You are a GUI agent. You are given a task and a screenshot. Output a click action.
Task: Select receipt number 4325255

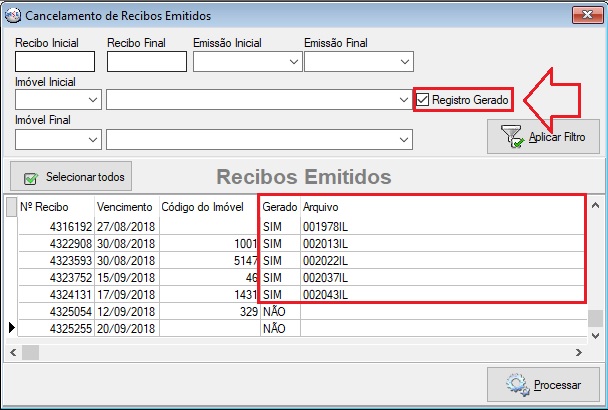tap(71, 329)
